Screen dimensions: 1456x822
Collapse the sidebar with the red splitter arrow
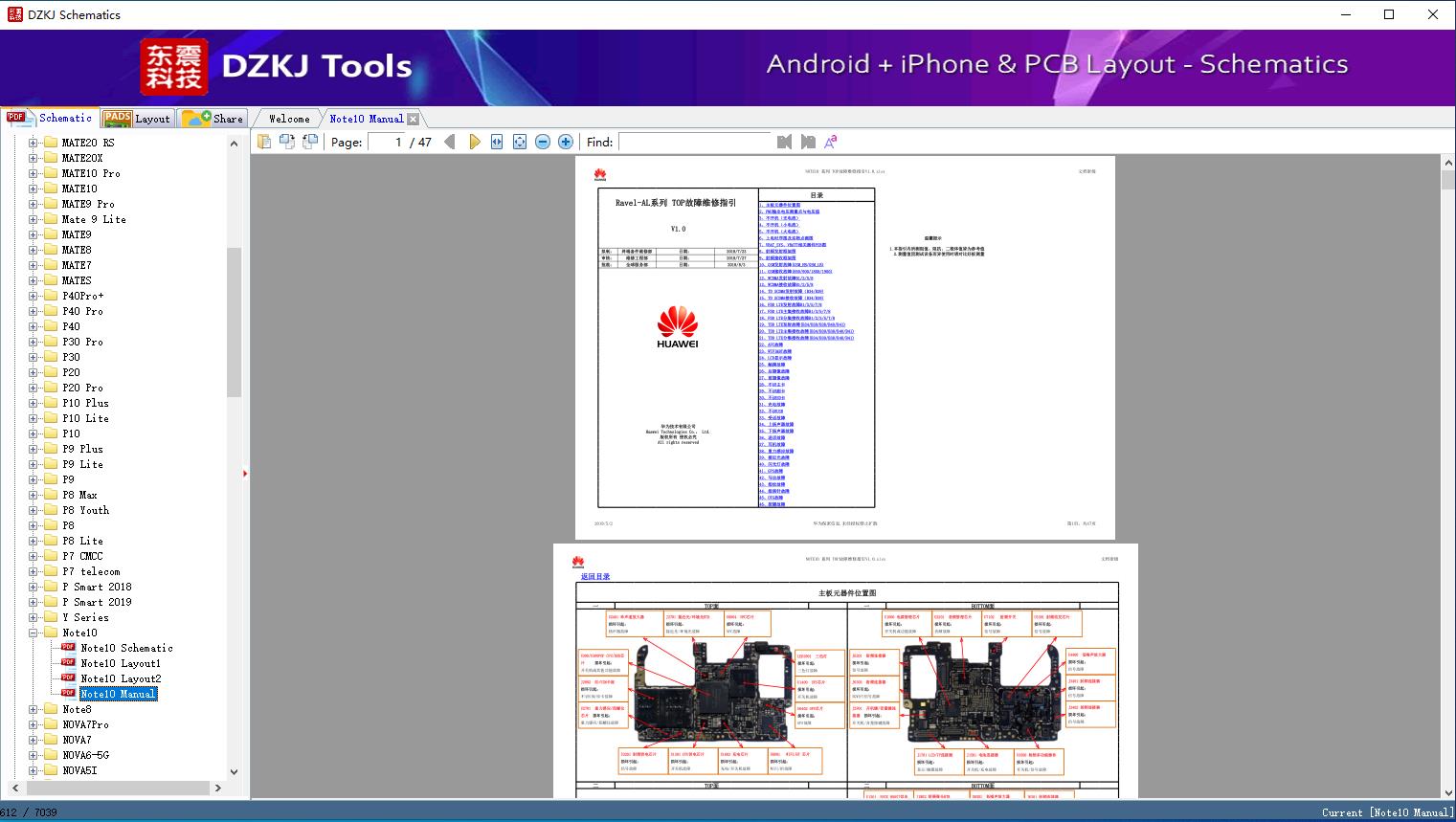tap(245, 474)
